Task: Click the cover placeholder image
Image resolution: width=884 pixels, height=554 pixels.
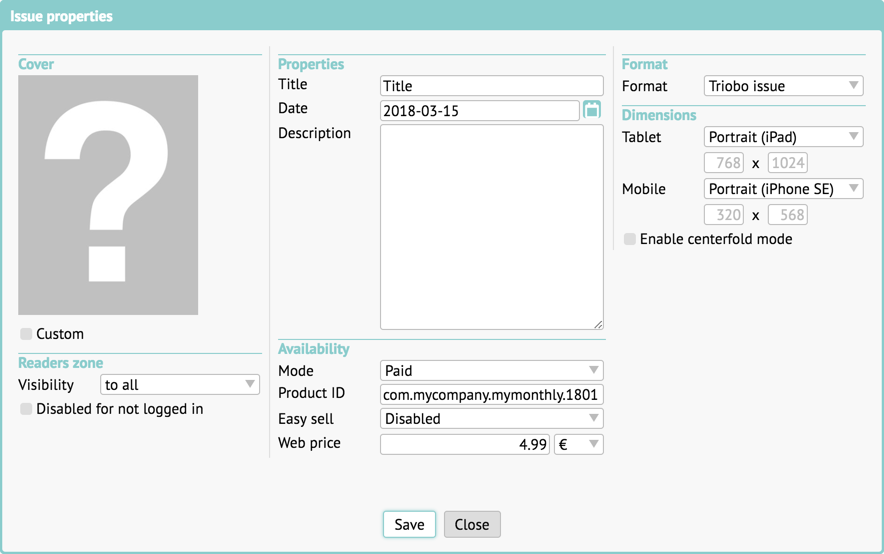Action: coord(108,195)
